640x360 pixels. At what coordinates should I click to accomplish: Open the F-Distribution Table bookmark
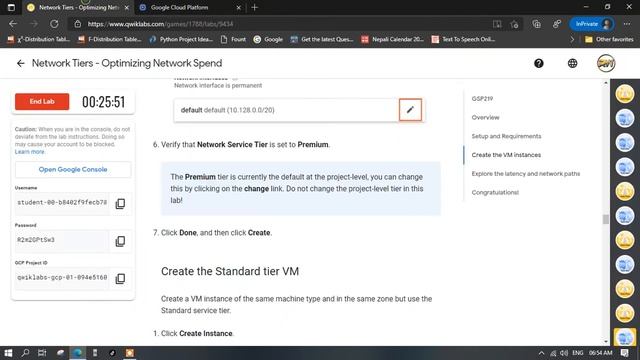coord(110,40)
